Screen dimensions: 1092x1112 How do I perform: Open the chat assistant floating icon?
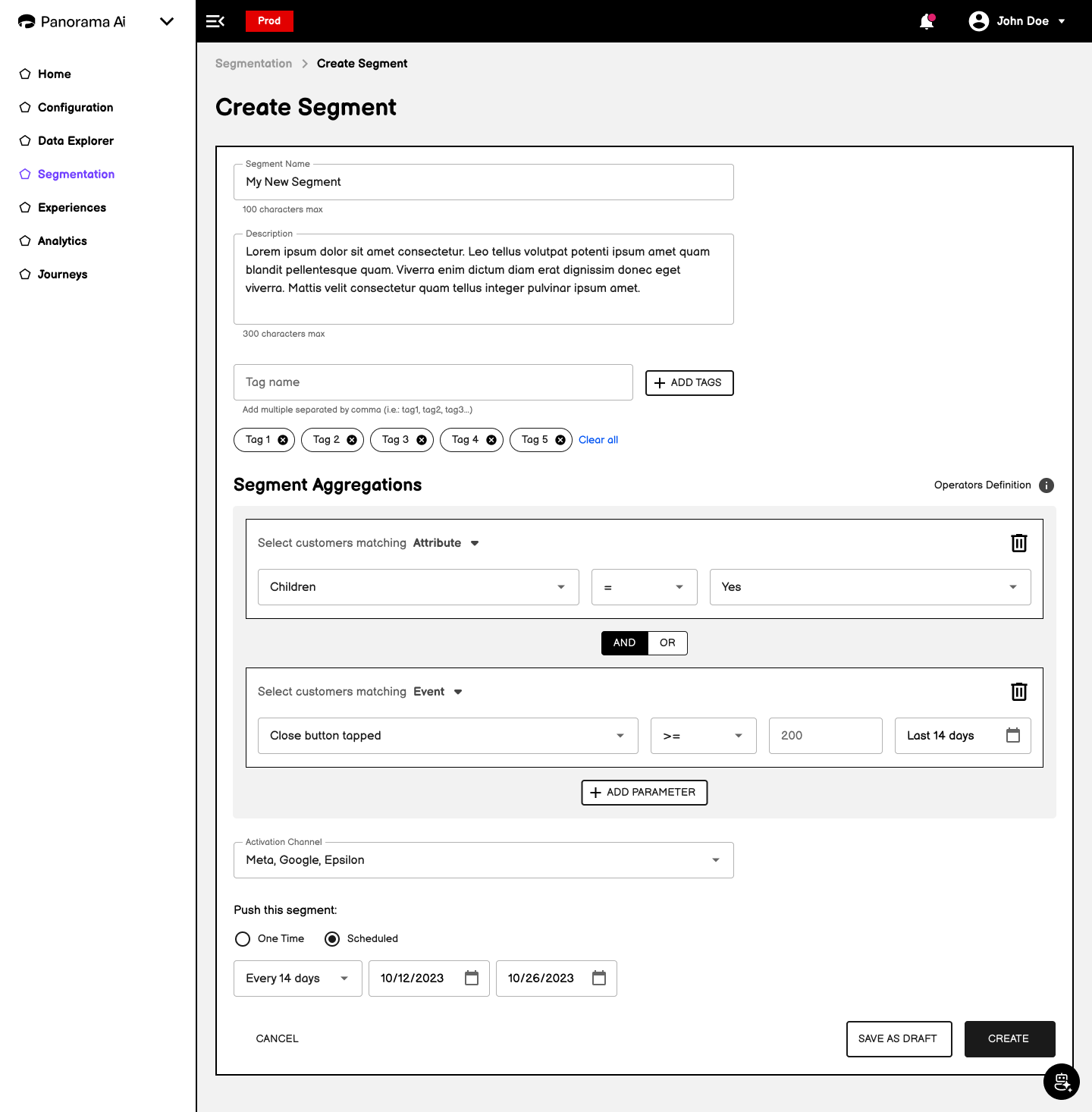coord(1062,1082)
